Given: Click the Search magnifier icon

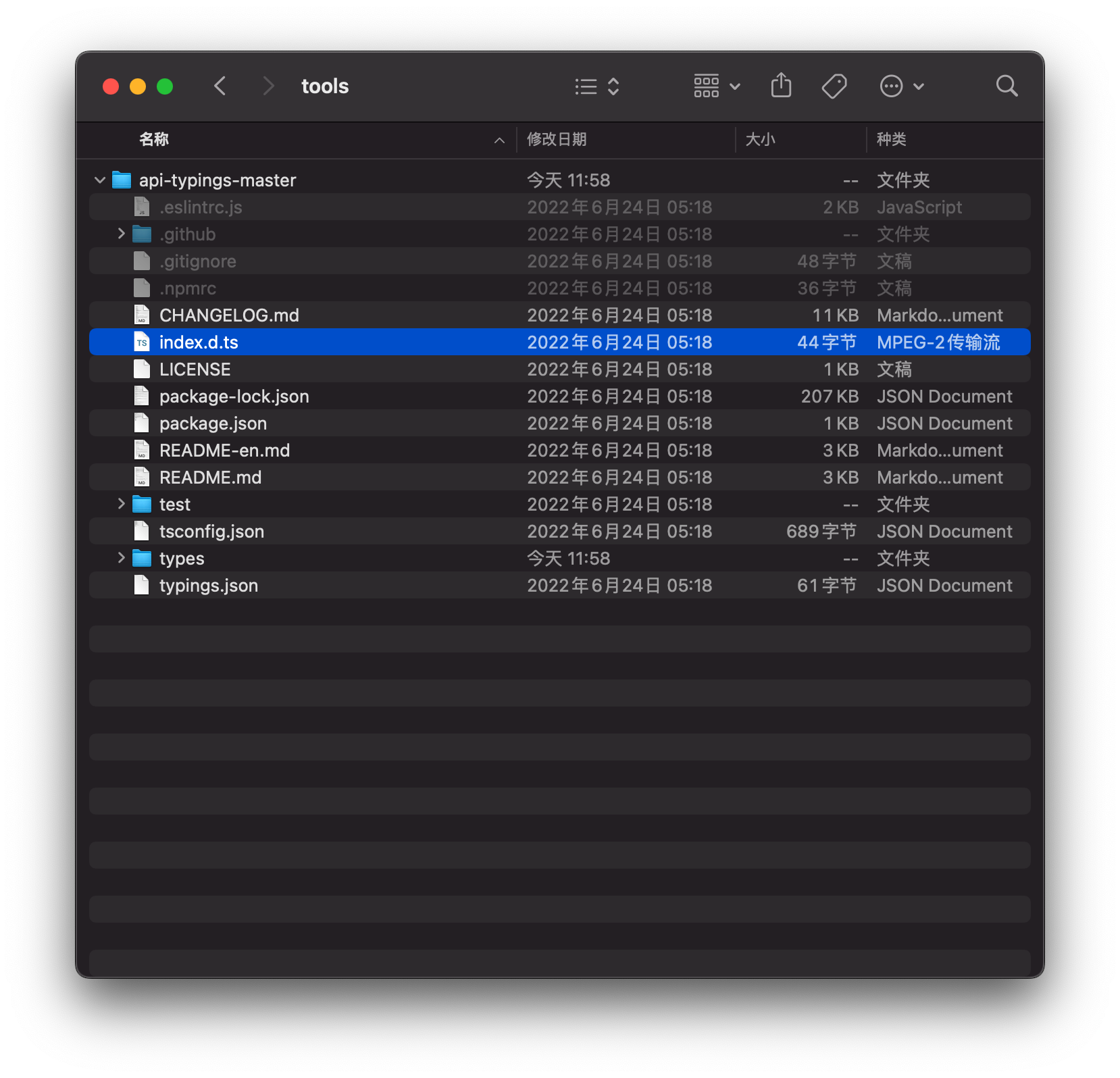Looking at the screenshot, I should tap(1007, 86).
